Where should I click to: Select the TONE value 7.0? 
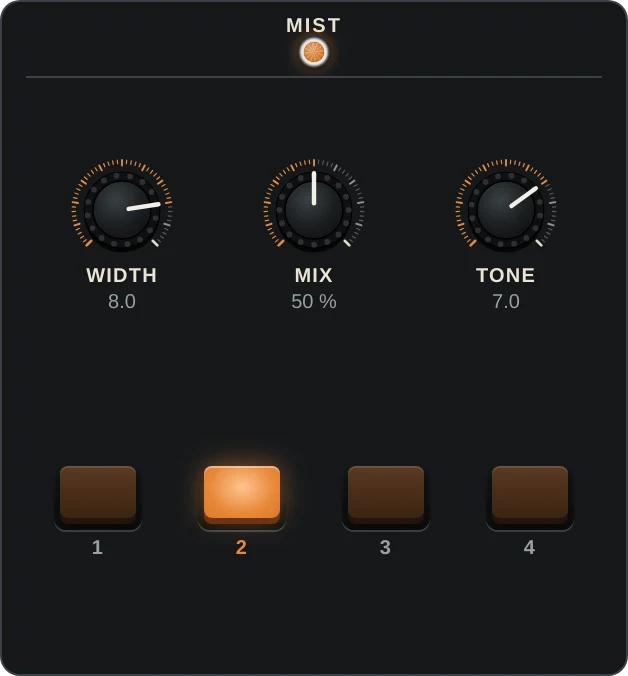(506, 301)
